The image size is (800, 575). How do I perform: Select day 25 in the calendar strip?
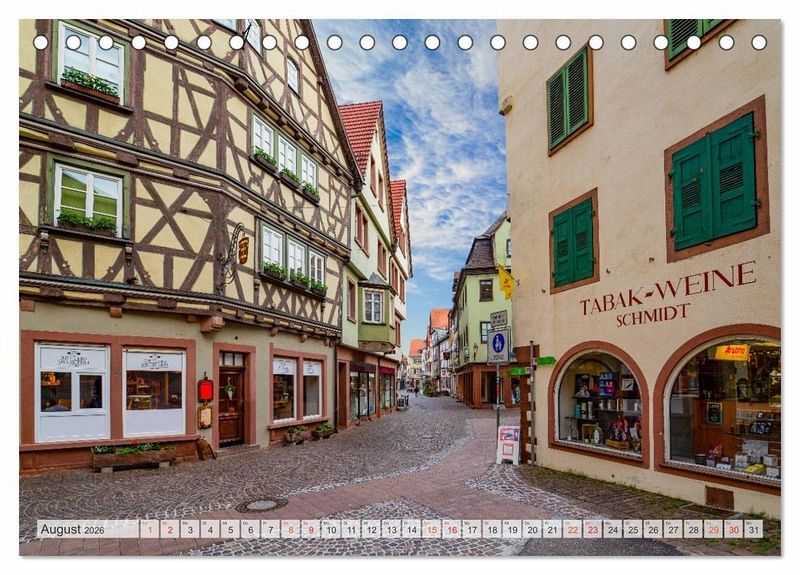click(x=633, y=529)
